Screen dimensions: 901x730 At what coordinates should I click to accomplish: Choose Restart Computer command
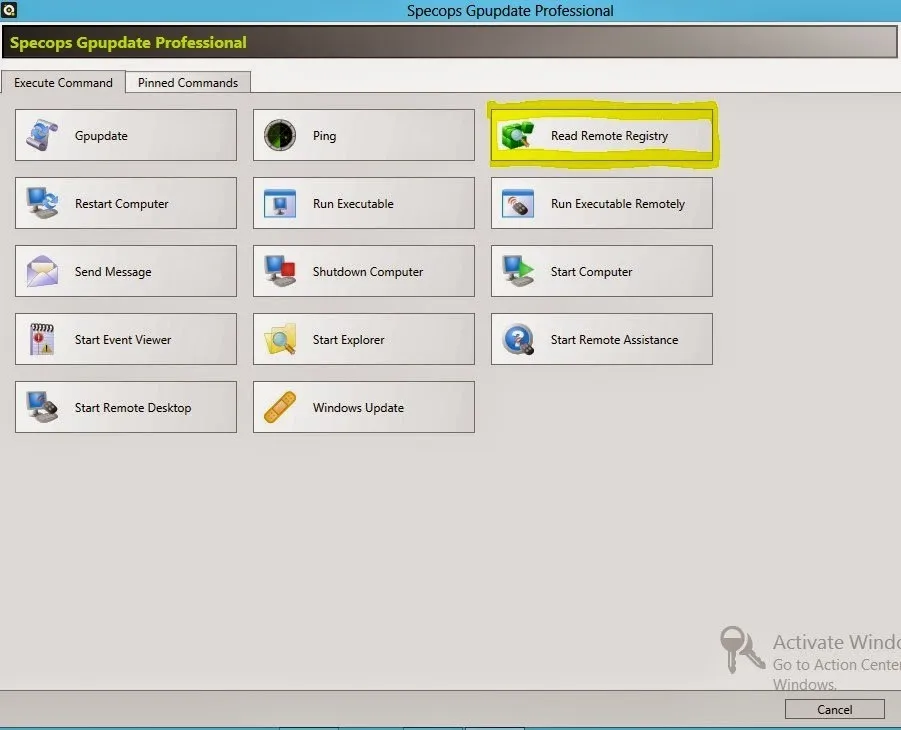click(126, 203)
